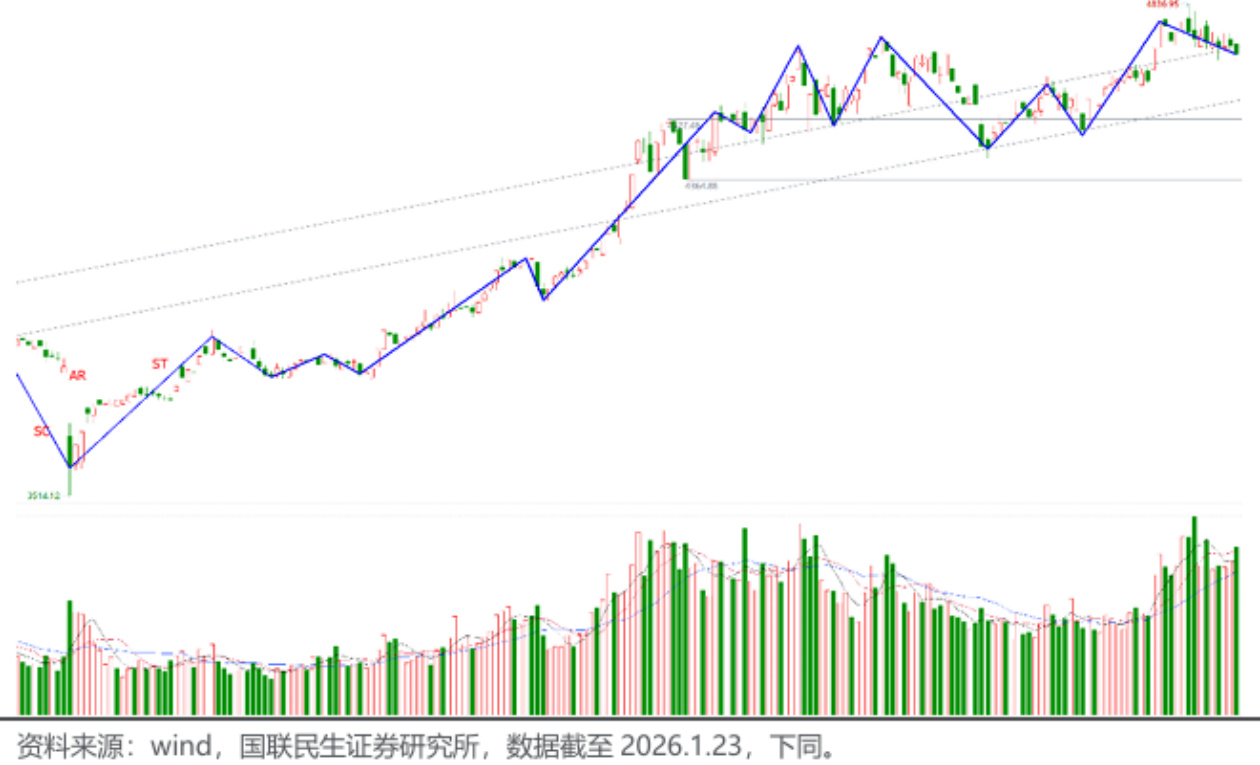Click the green 3514.12 low price label
This screenshot has width=1260, height=765.
(46, 495)
